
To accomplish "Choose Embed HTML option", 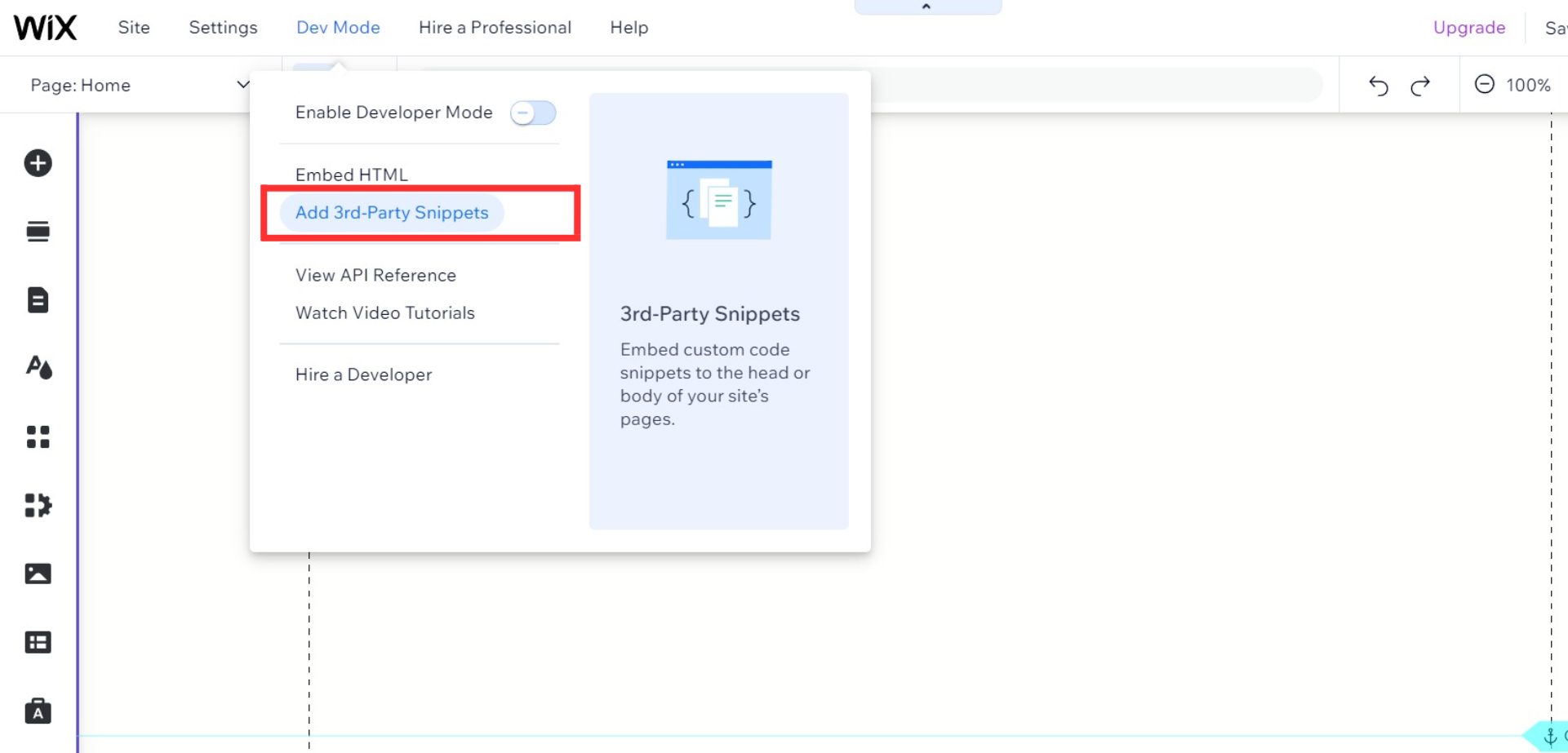I will pyautogui.click(x=352, y=175).
